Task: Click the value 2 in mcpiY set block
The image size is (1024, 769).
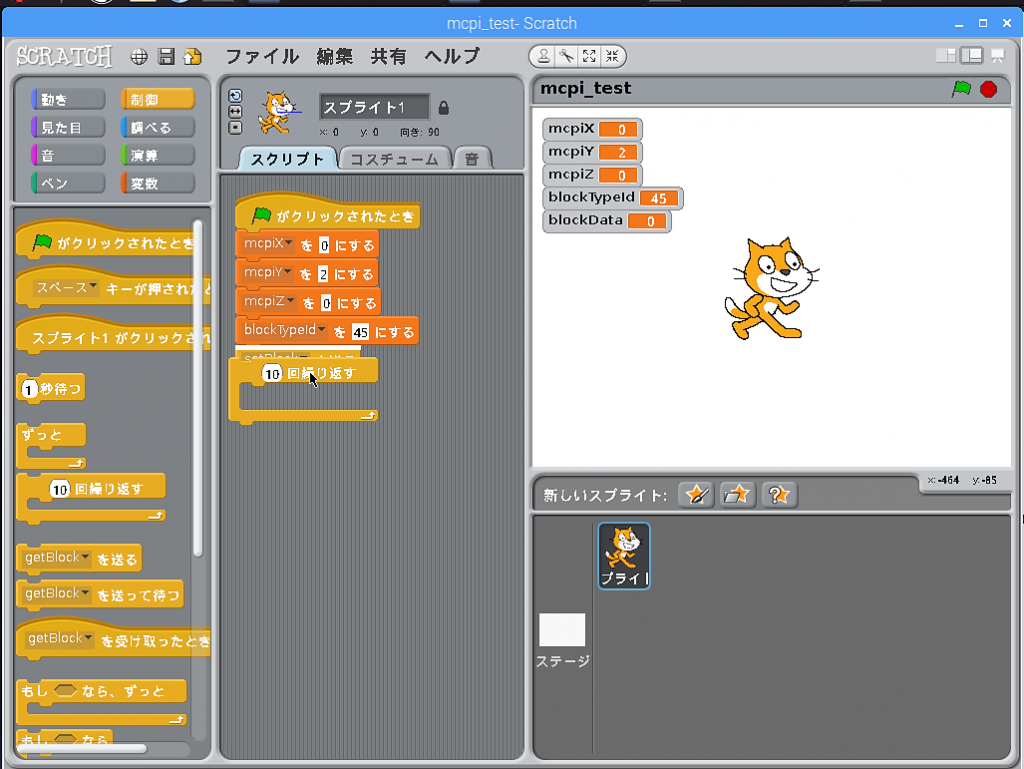Action: (x=323, y=274)
